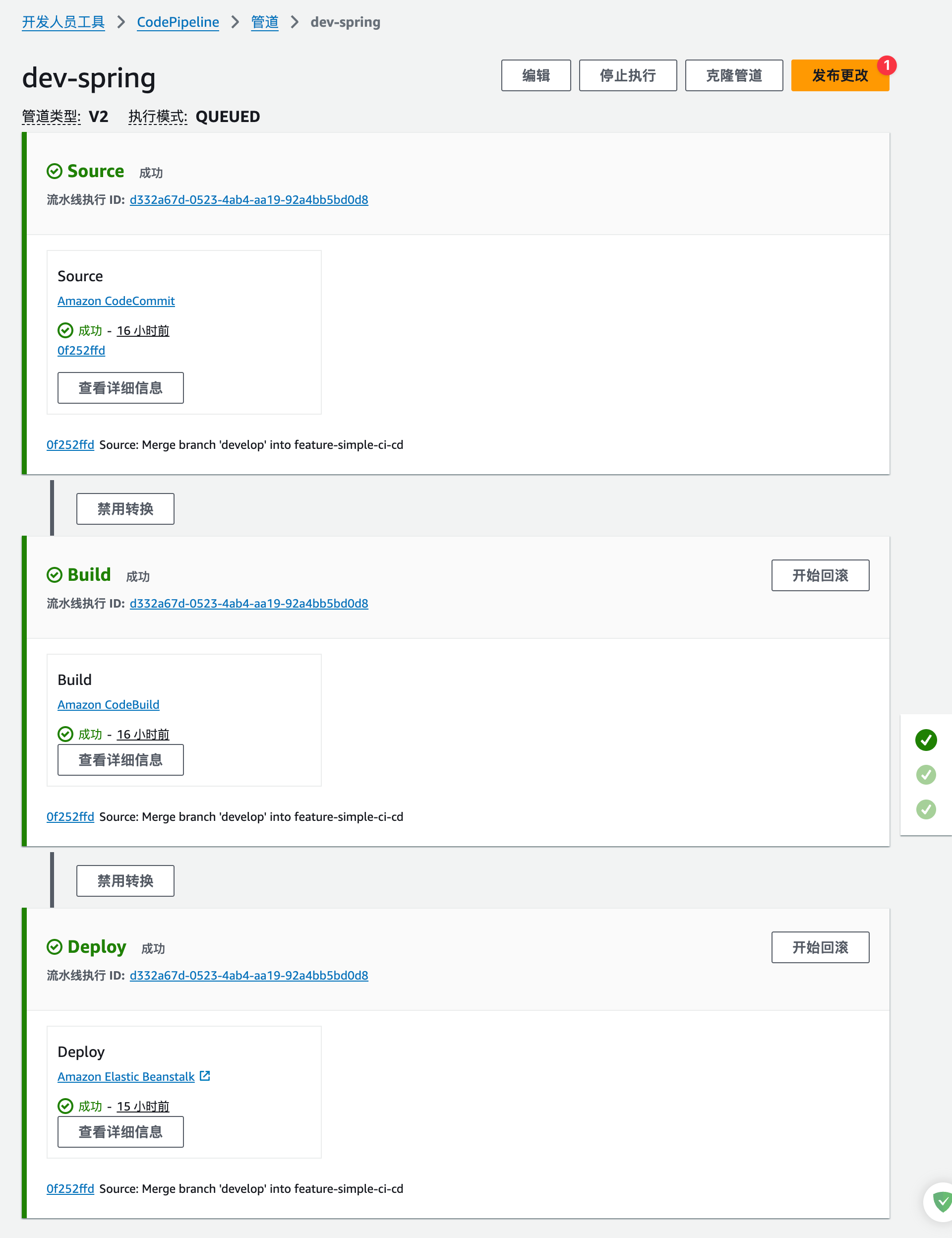
Task: Open the Amazon CodeCommit link
Action: [x=116, y=301]
